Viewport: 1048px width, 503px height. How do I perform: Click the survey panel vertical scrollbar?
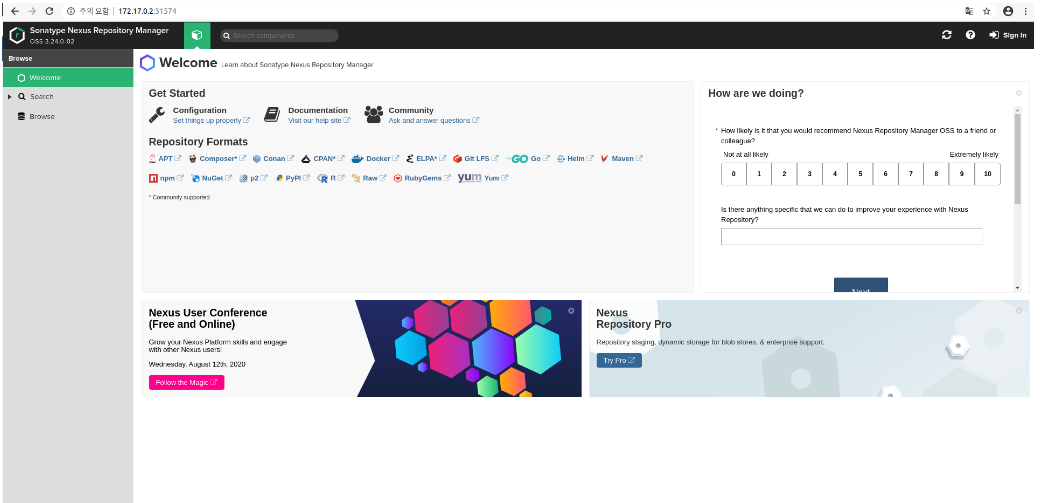[1017, 159]
